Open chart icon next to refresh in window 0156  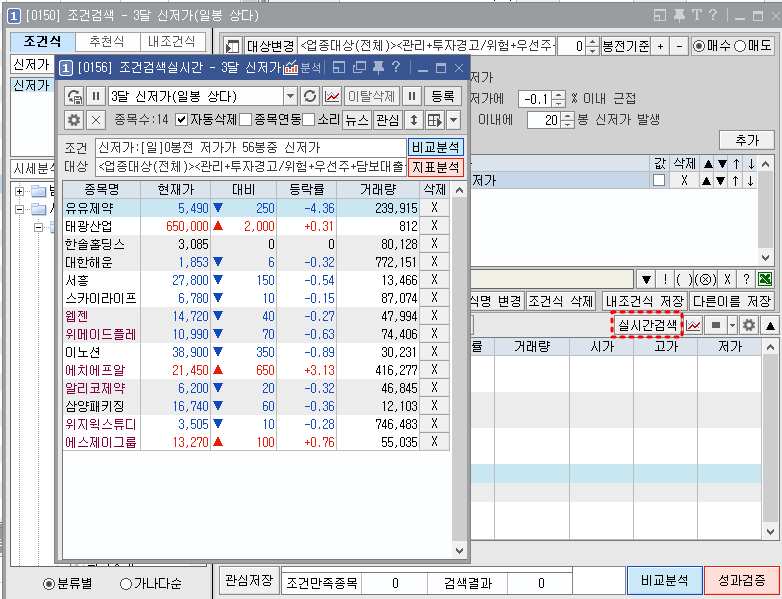pos(332,96)
